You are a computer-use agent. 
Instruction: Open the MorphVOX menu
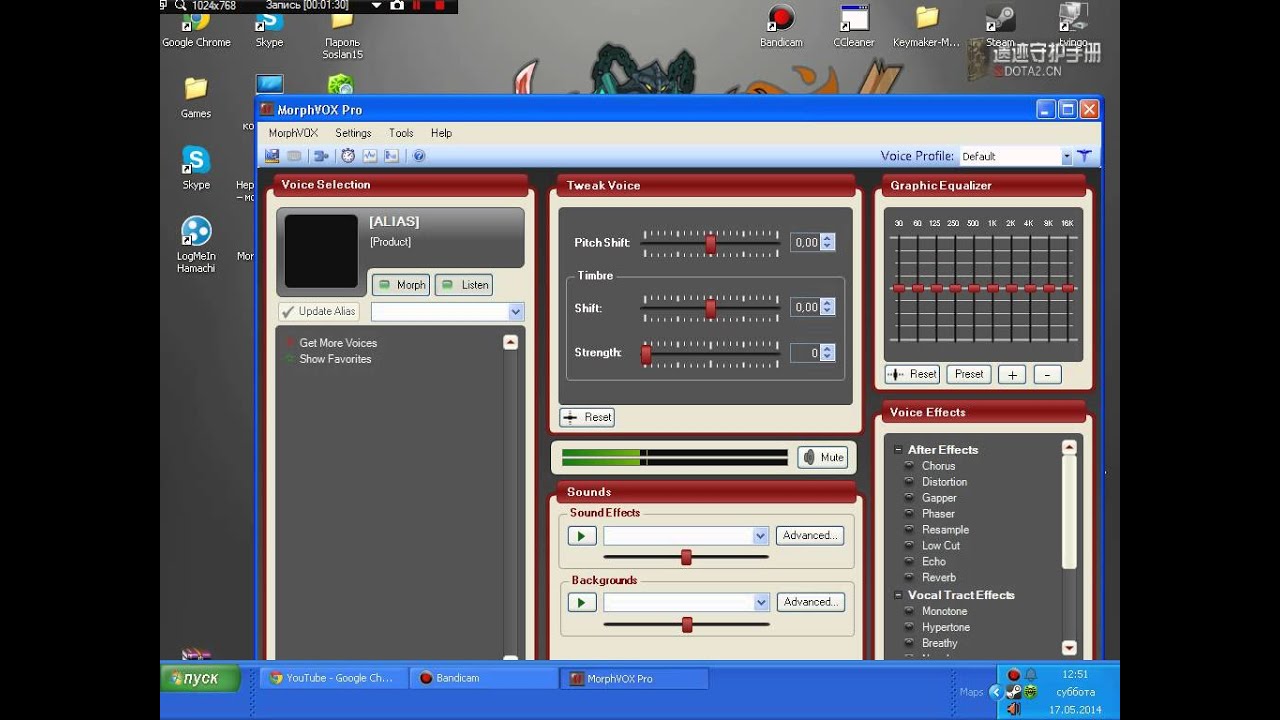pyautogui.click(x=293, y=133)
